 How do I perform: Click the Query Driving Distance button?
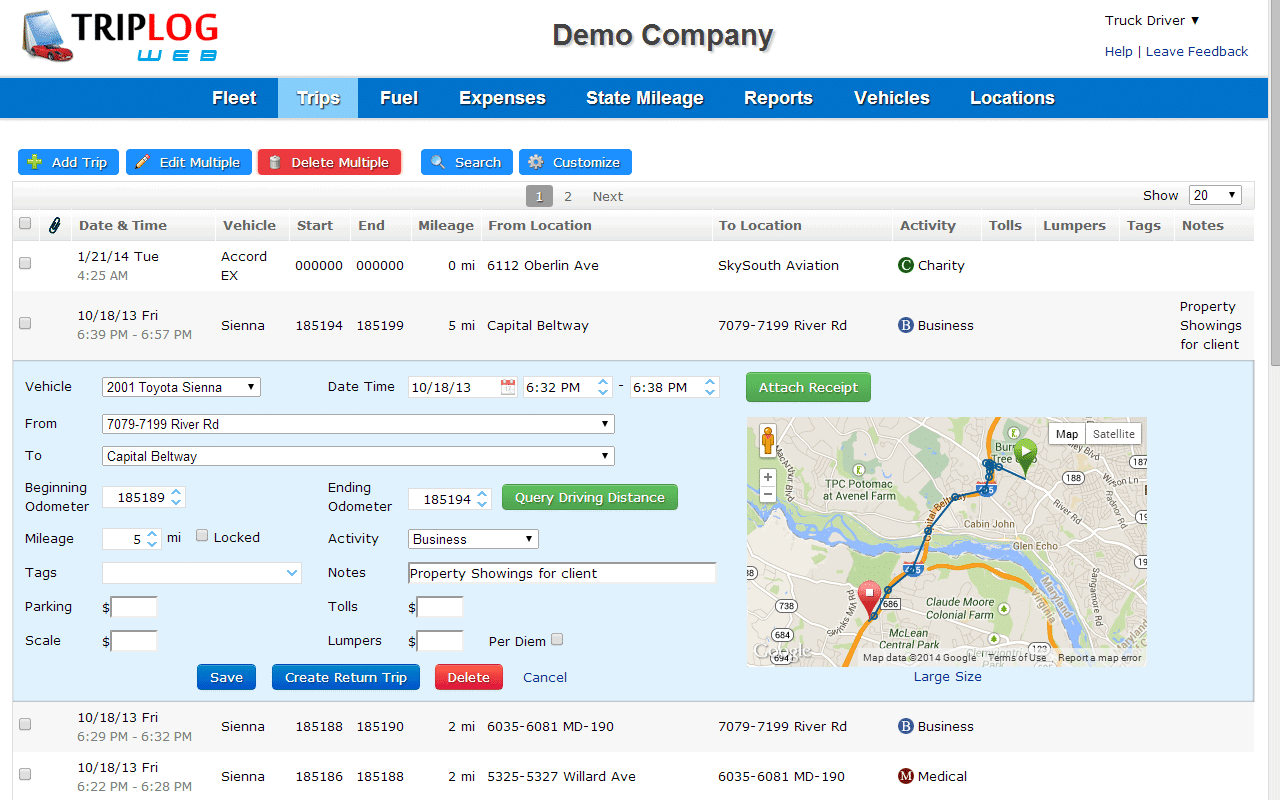589,497
